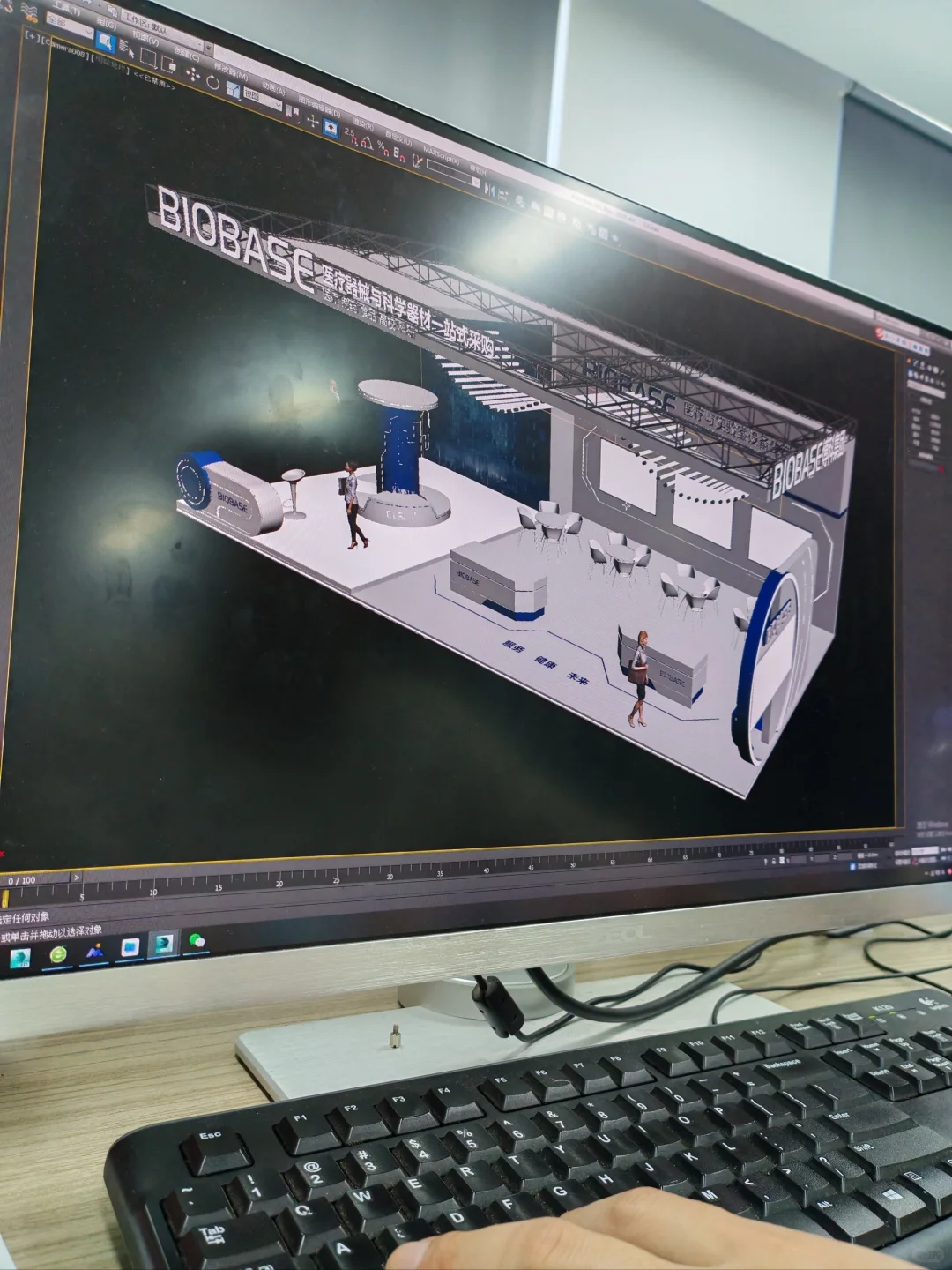Image resolution: width=952 pixels, height=1270 pixels.
Task: Pick the Select and Scale tool
Action: click(233, 89)
